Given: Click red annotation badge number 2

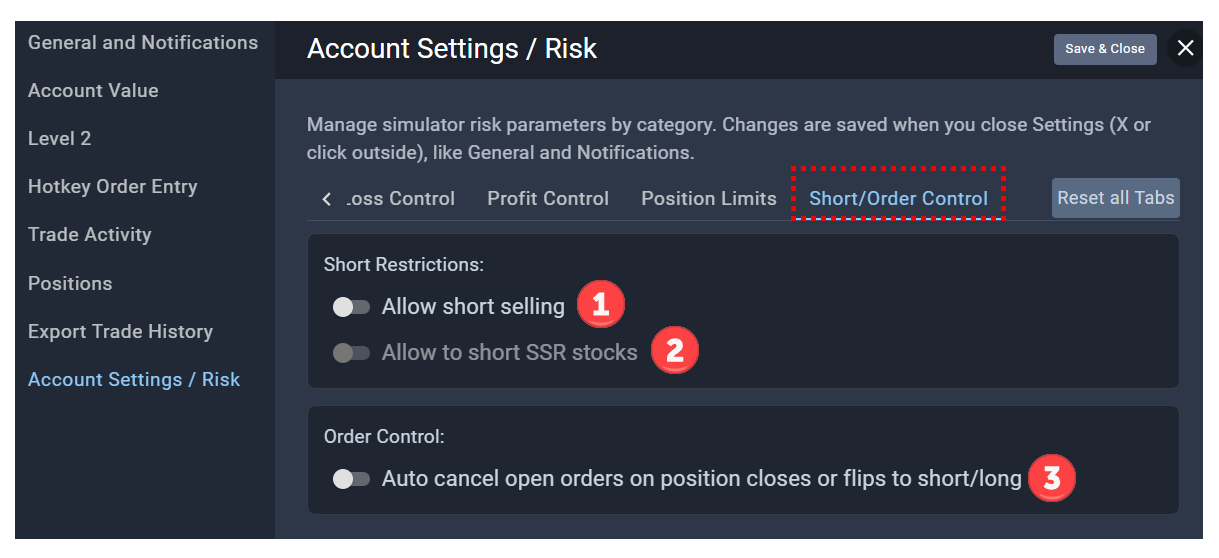Looking at the screenshot, I should [674, 352].
